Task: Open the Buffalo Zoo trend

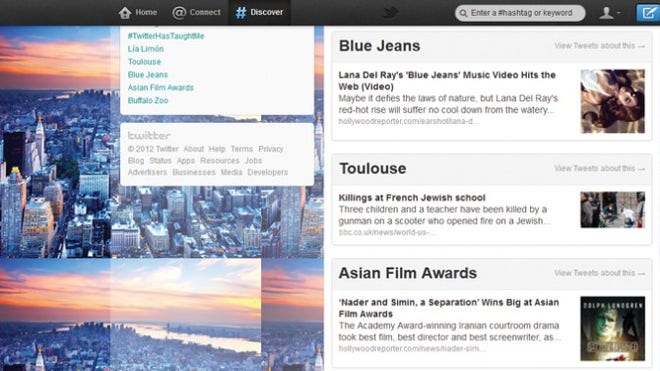Action: pyautogui.click(x=148, y=100)
